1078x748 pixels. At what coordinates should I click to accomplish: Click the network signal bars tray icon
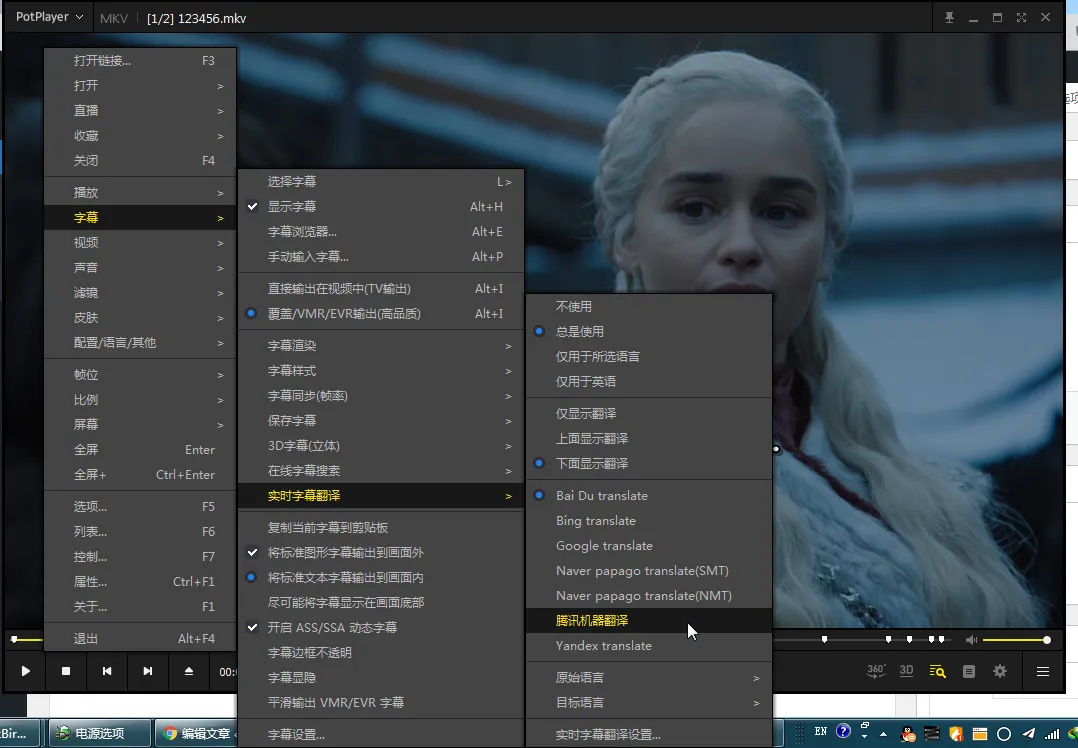tap(1052, 734)
